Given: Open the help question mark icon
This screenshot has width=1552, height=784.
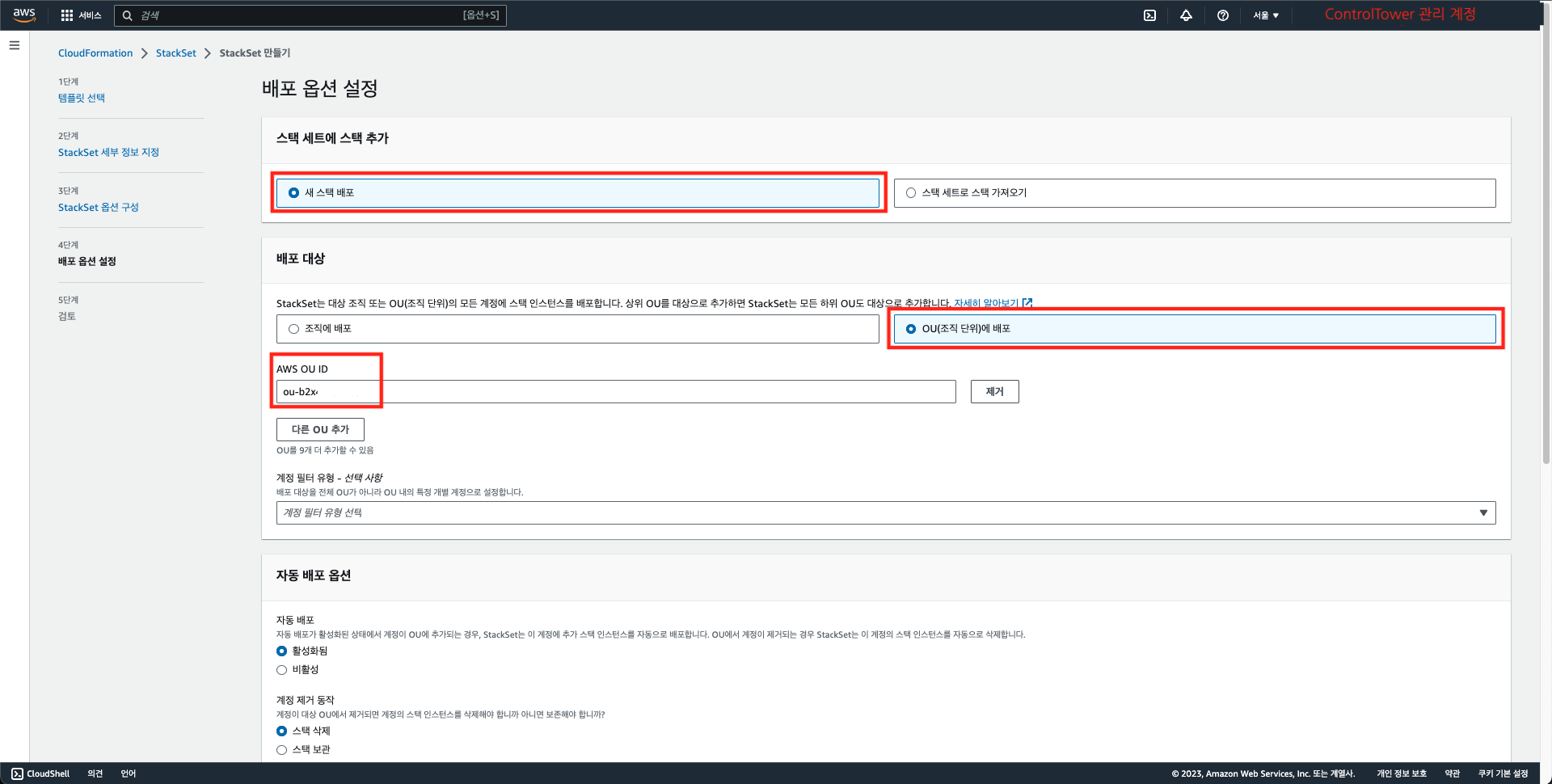Looking at the screenshot, I should coord(1222,15).
